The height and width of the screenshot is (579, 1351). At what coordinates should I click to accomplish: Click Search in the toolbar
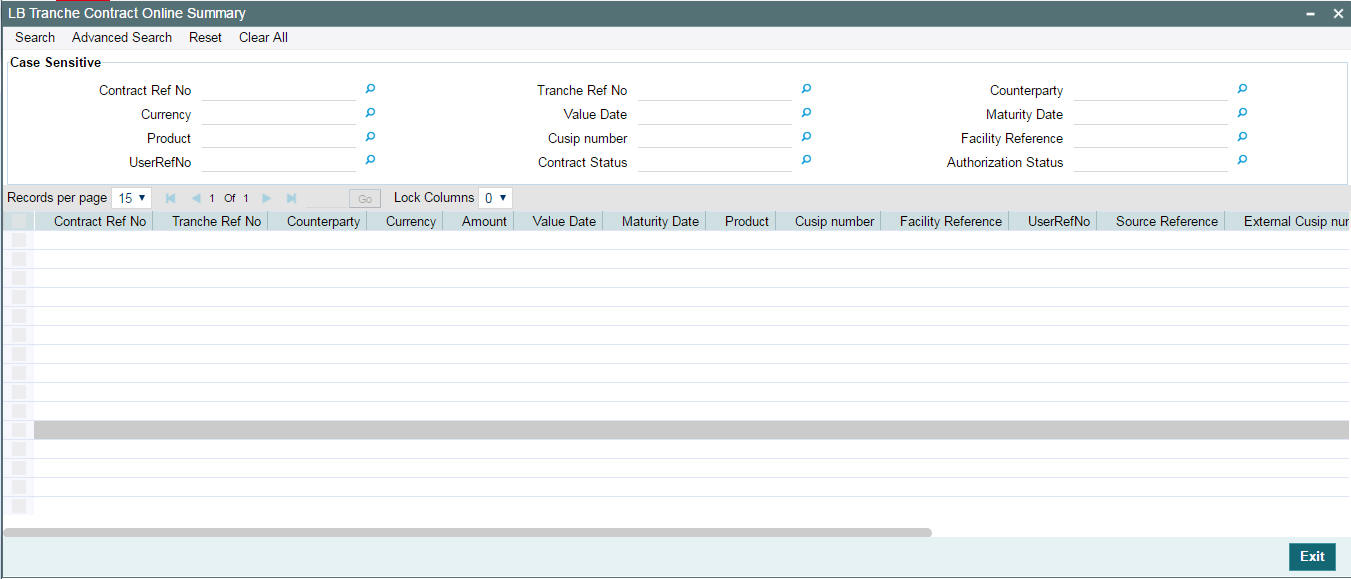point(35,37)
